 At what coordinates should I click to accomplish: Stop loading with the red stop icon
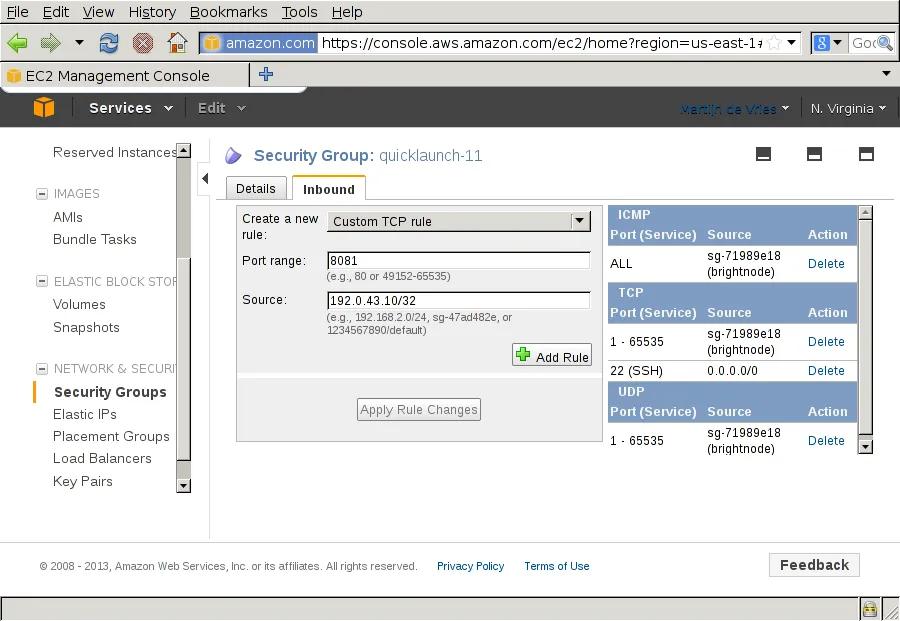tap(143, 42)
